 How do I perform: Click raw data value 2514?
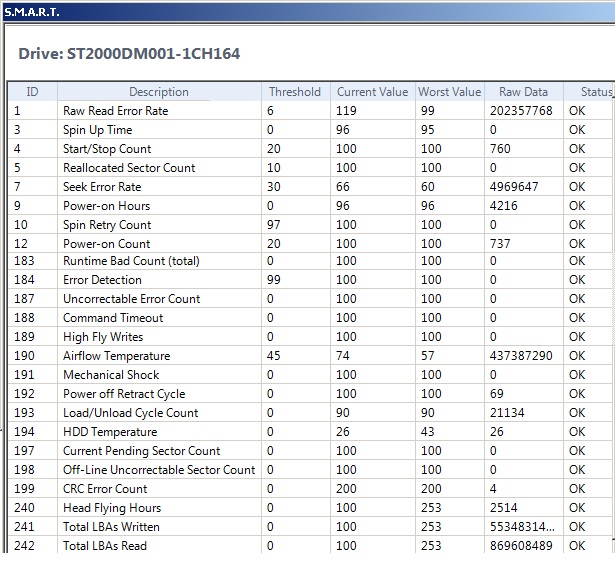(504, 508)
